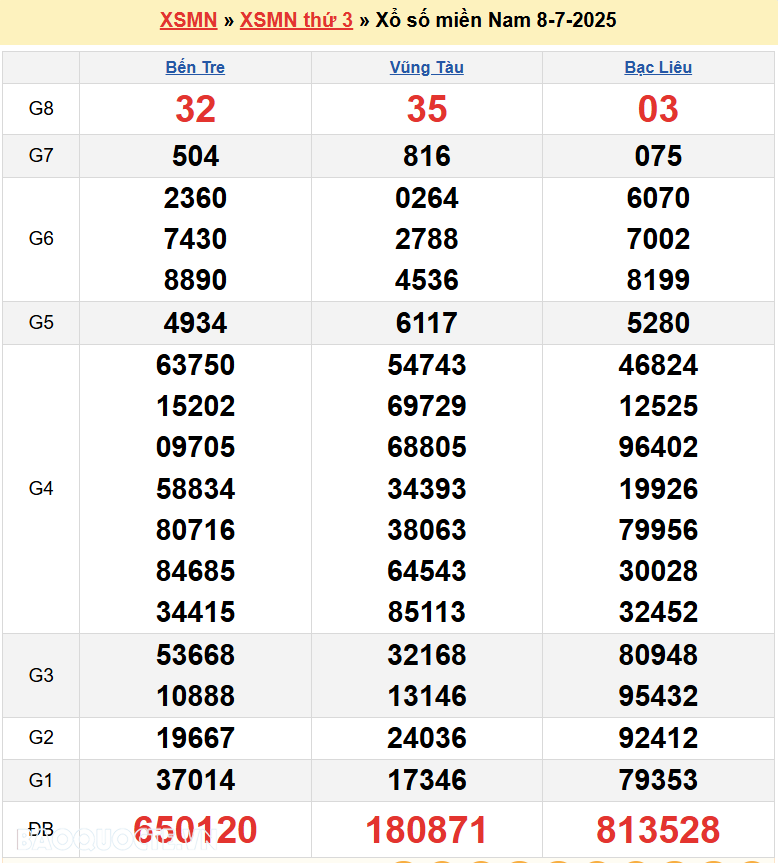Click the G8 result 03 for Bạc Liêu
This screenshot has height=863, width=778.
658,109
